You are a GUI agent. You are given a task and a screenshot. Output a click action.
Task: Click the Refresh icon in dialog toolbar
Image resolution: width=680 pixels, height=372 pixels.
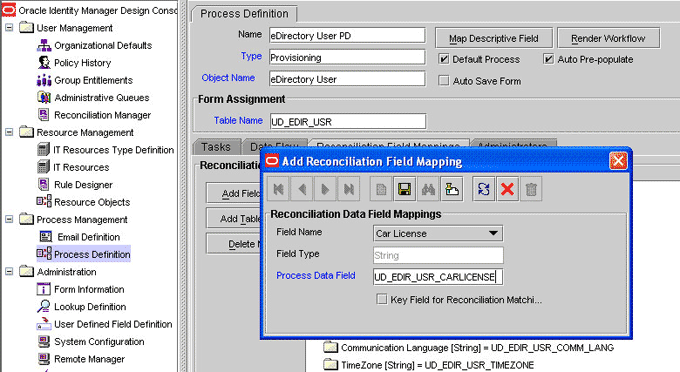(x=484, y=189)
